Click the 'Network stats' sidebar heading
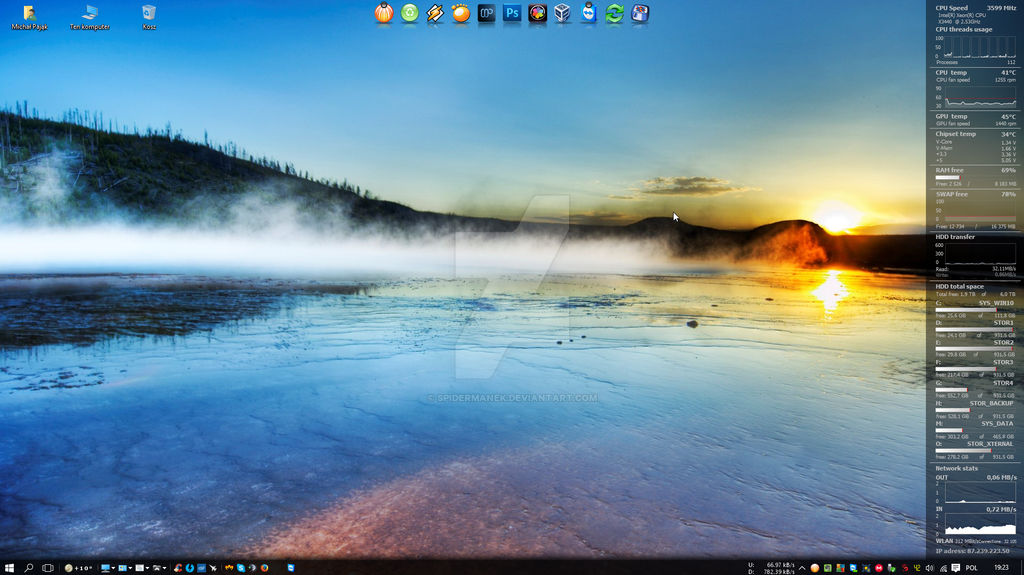Screen dimensions: 1024x575 coord(956,468)
